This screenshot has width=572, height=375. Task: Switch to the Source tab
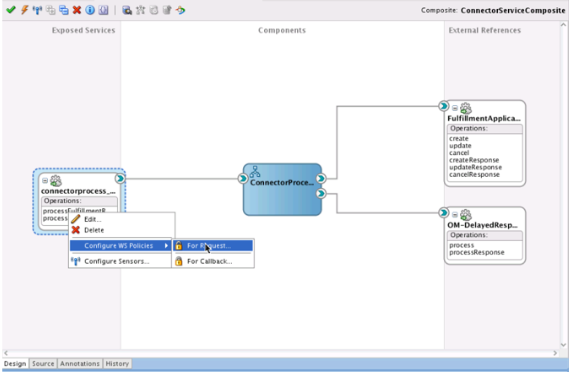(x=43, y=364)
